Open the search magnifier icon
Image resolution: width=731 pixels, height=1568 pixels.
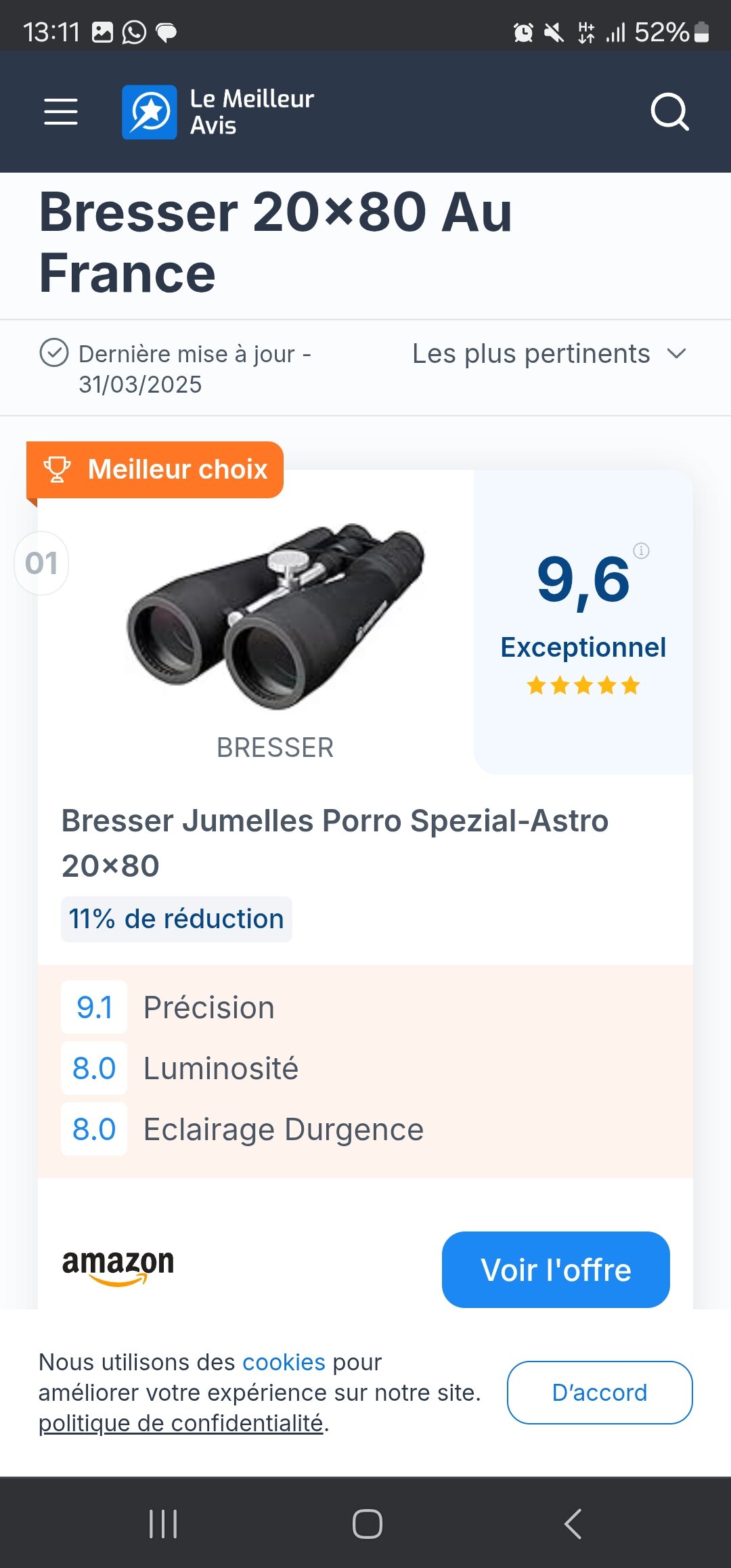tap(669, 112)
